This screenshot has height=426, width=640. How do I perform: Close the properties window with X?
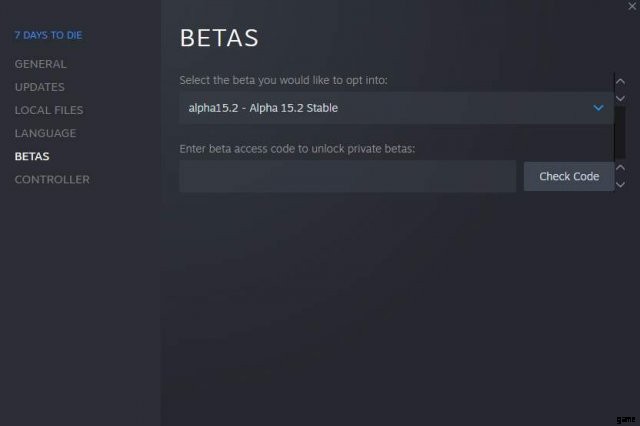coord(631,6)
